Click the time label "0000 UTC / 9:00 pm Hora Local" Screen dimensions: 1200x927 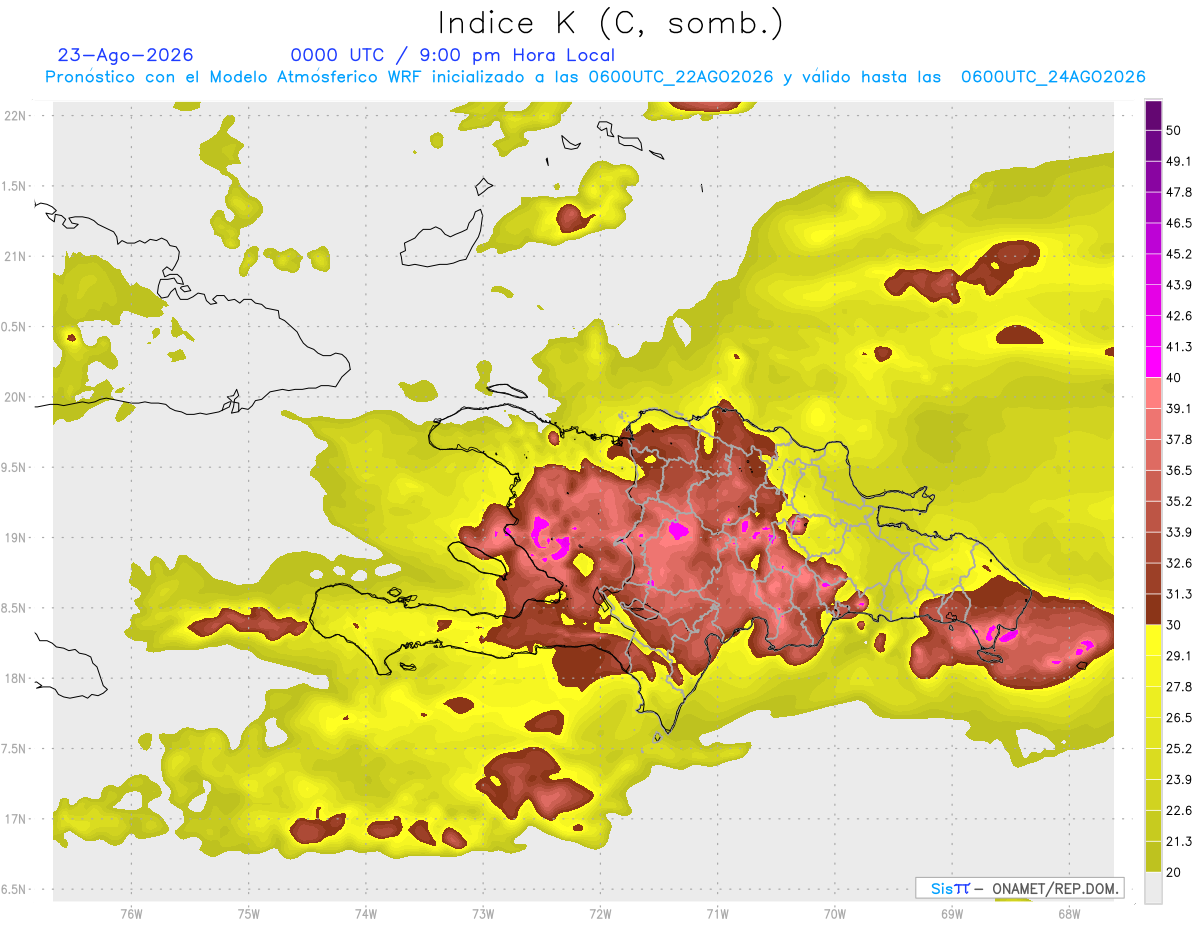[453, 55]
